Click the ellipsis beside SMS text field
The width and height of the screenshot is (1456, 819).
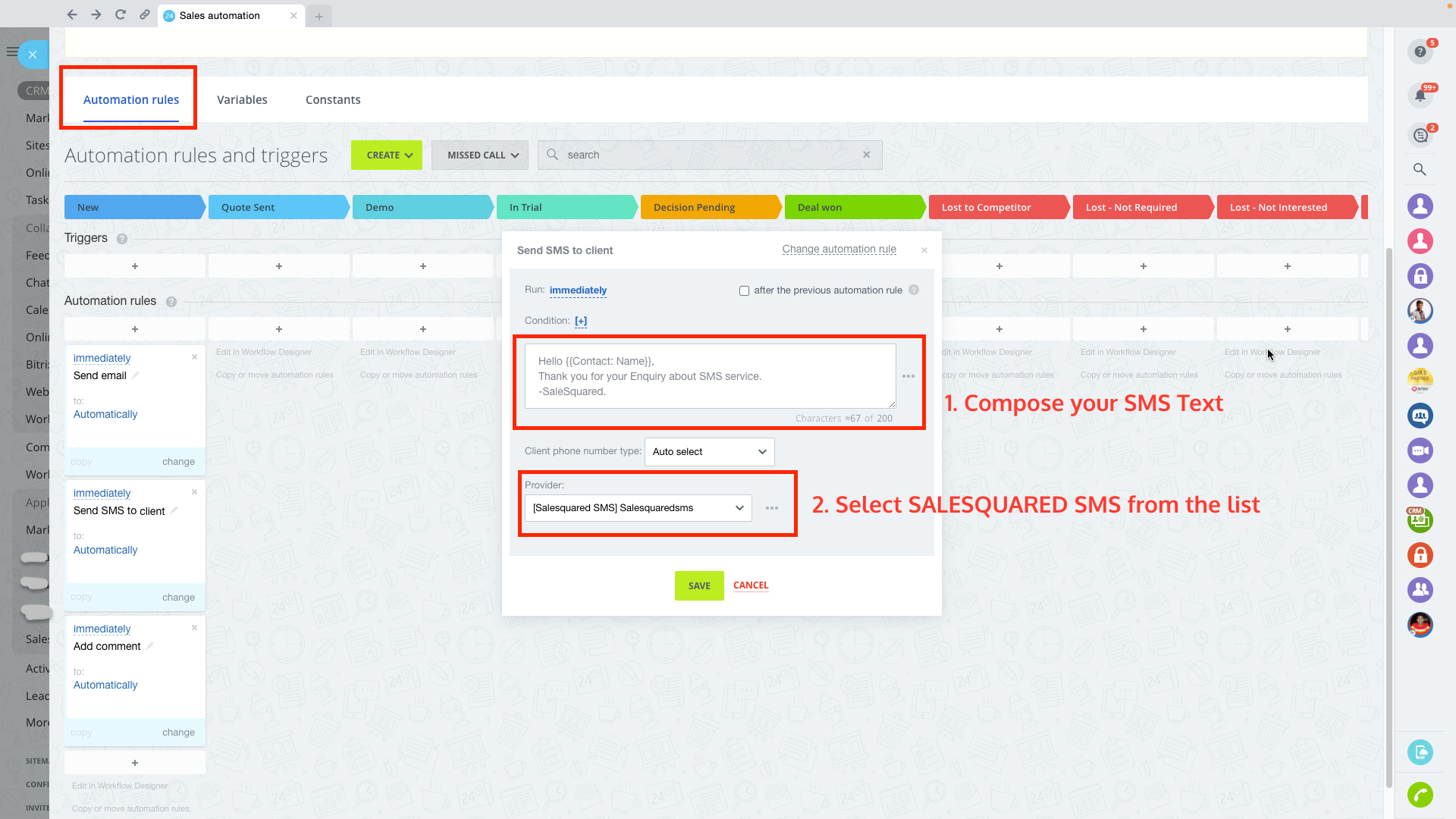click(x=908, y=376)
